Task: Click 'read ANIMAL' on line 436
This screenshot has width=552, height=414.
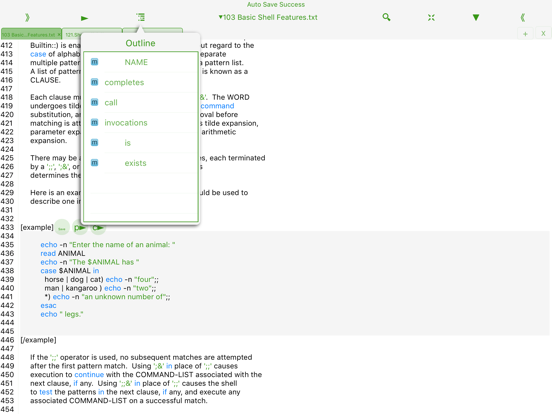Action: point(63,253)
